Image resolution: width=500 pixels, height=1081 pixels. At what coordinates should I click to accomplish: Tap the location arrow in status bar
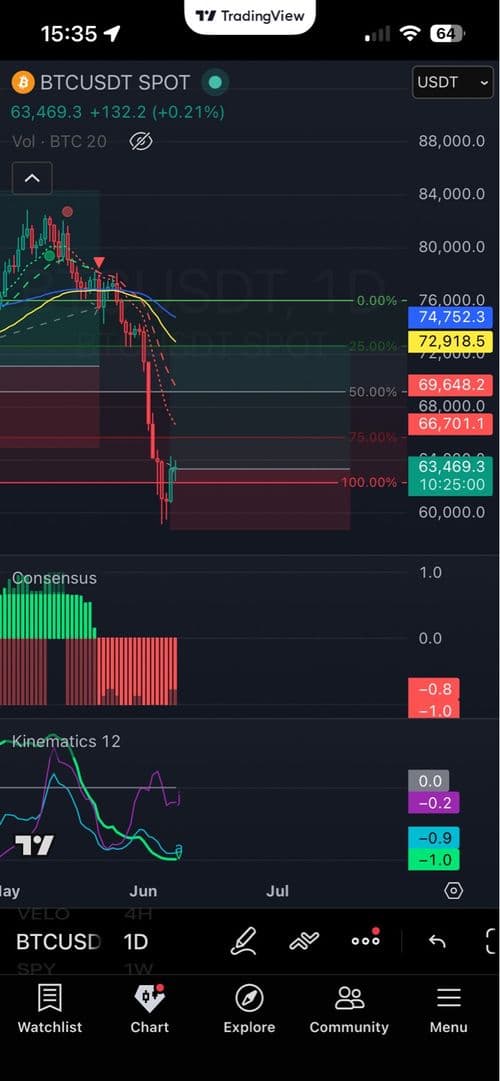coord(110,33)
